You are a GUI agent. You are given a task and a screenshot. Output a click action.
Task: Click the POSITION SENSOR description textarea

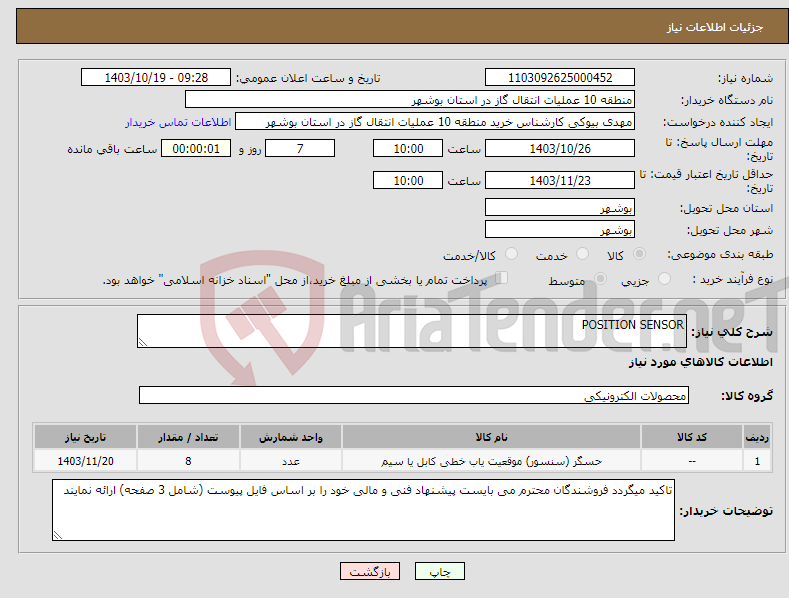412,331
